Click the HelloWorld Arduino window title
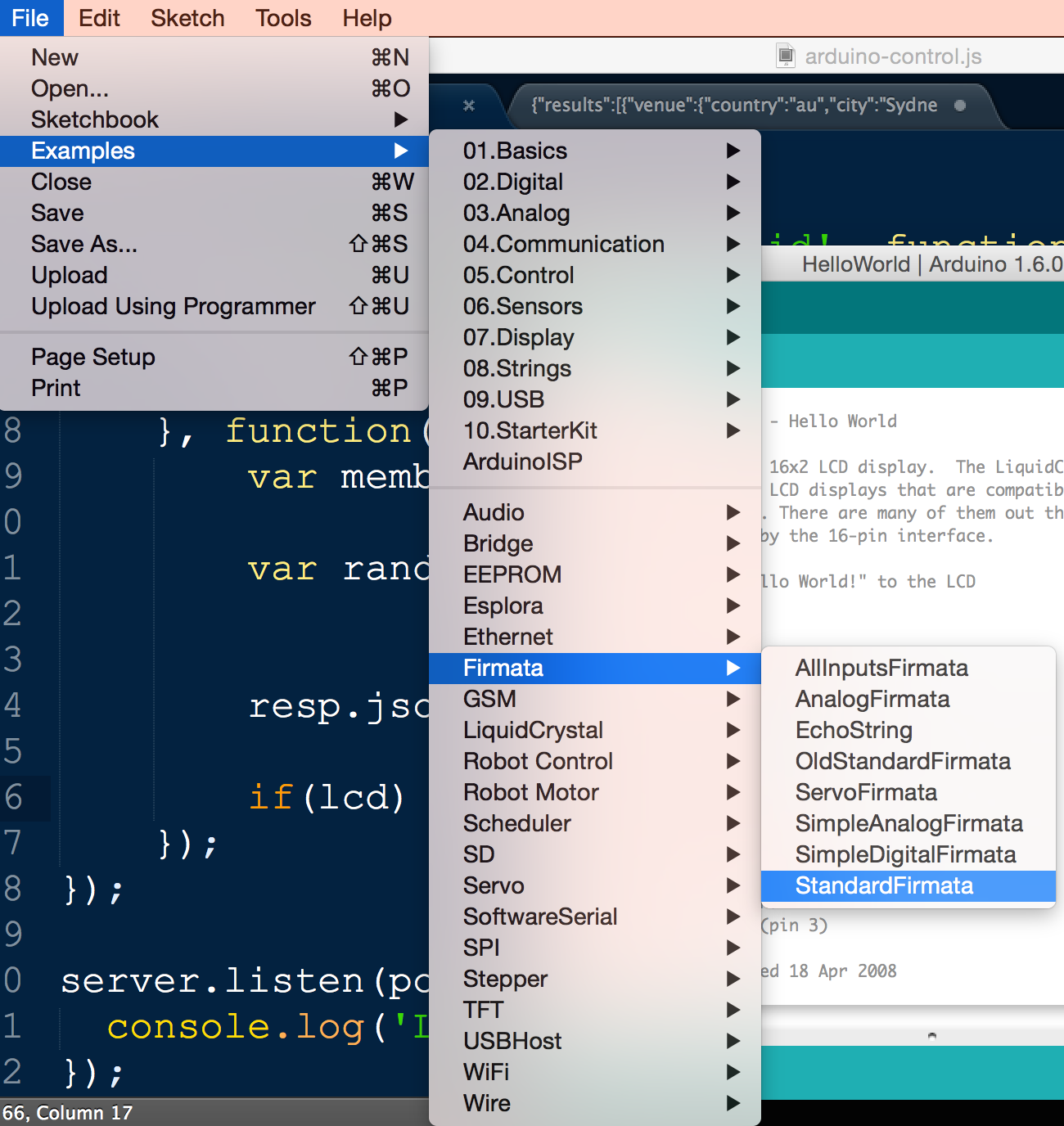Screen dimensions: 1064x1126 [x=932, y=264]
